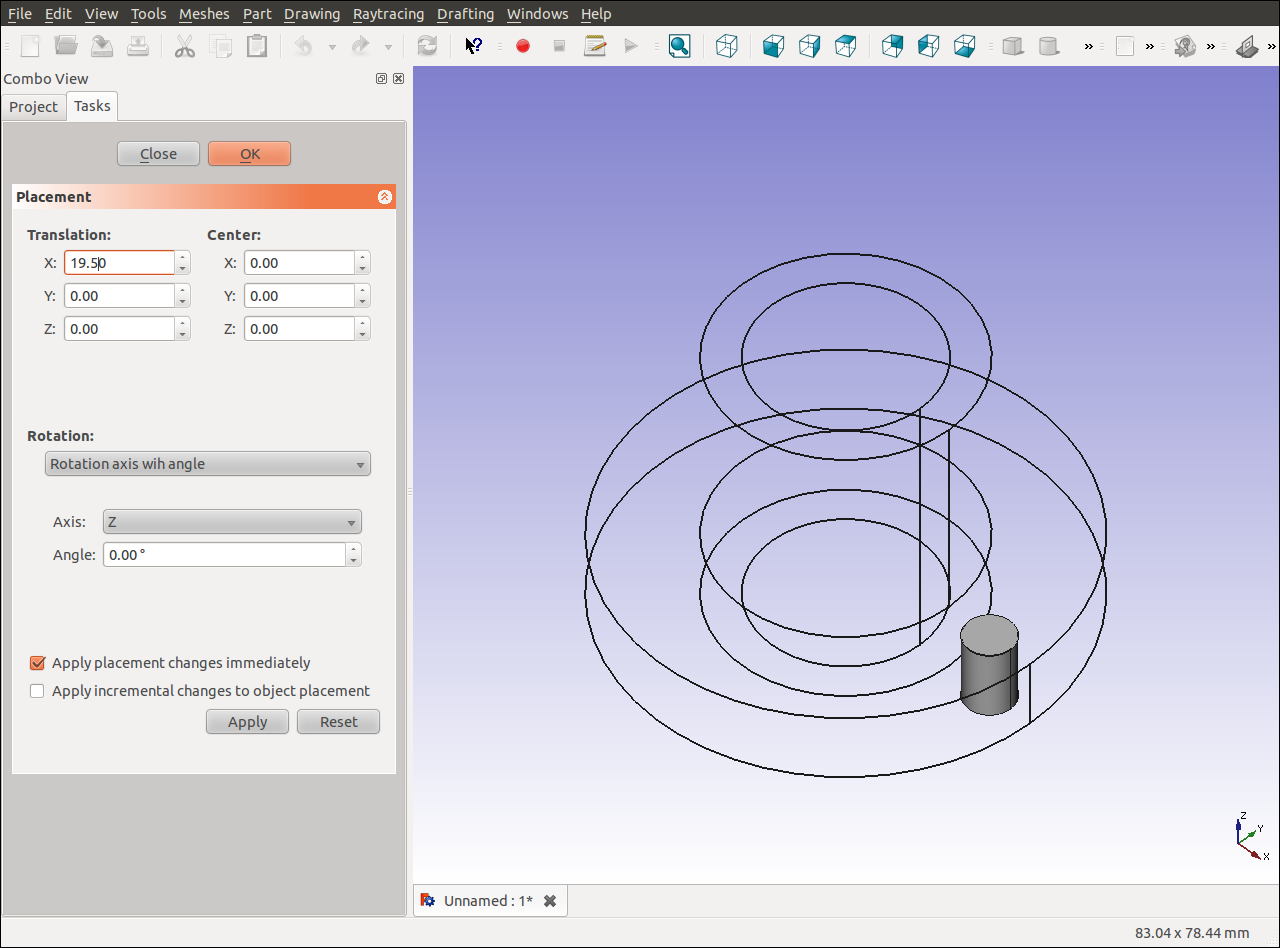This screenshot has width=1280, height=948.
Task: Set rear view using the cube icon
Action: tap(893, 46)
